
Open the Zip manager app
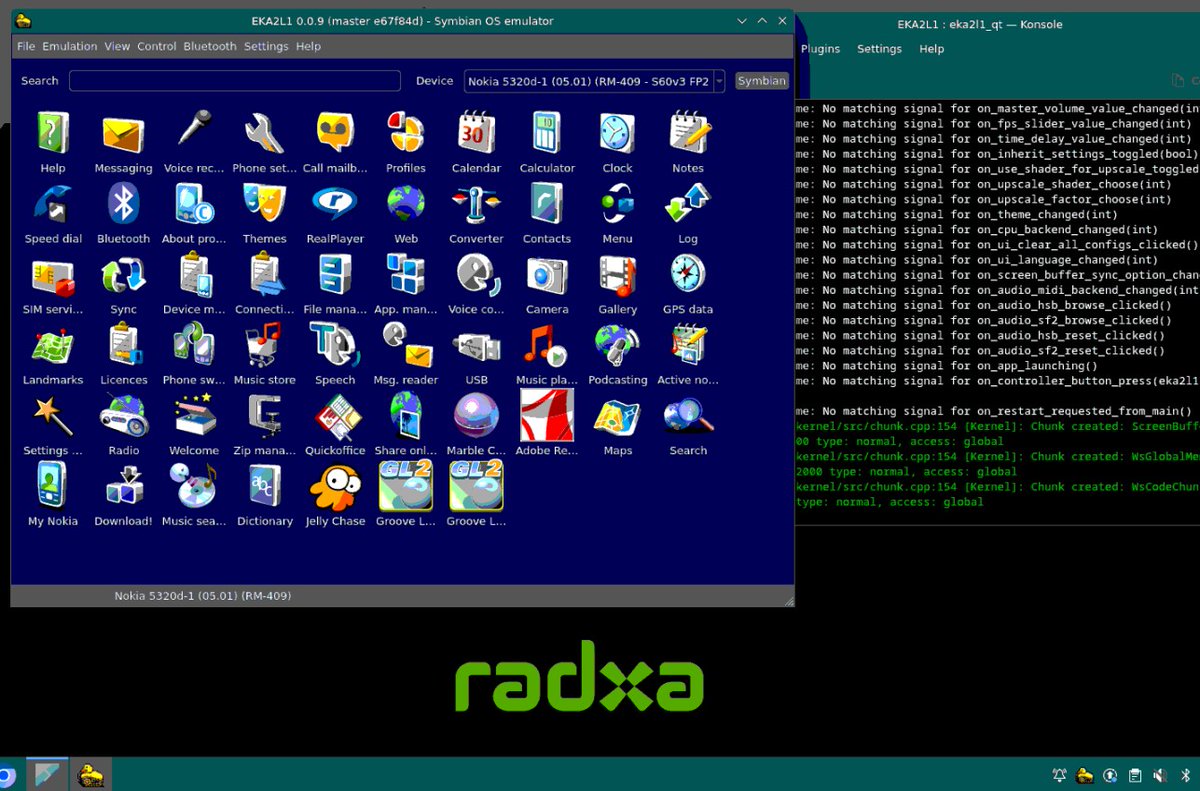tap(265, 417)
